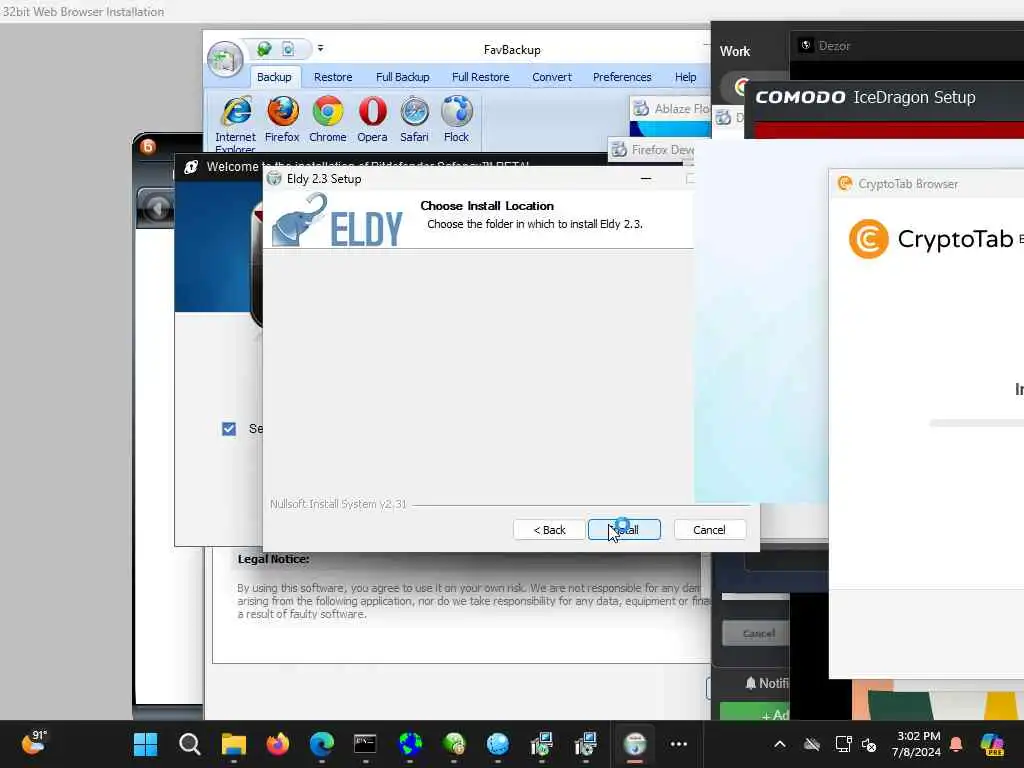Expand the FavBackup quick access toolbar dropdown arrow

[320, 48]
